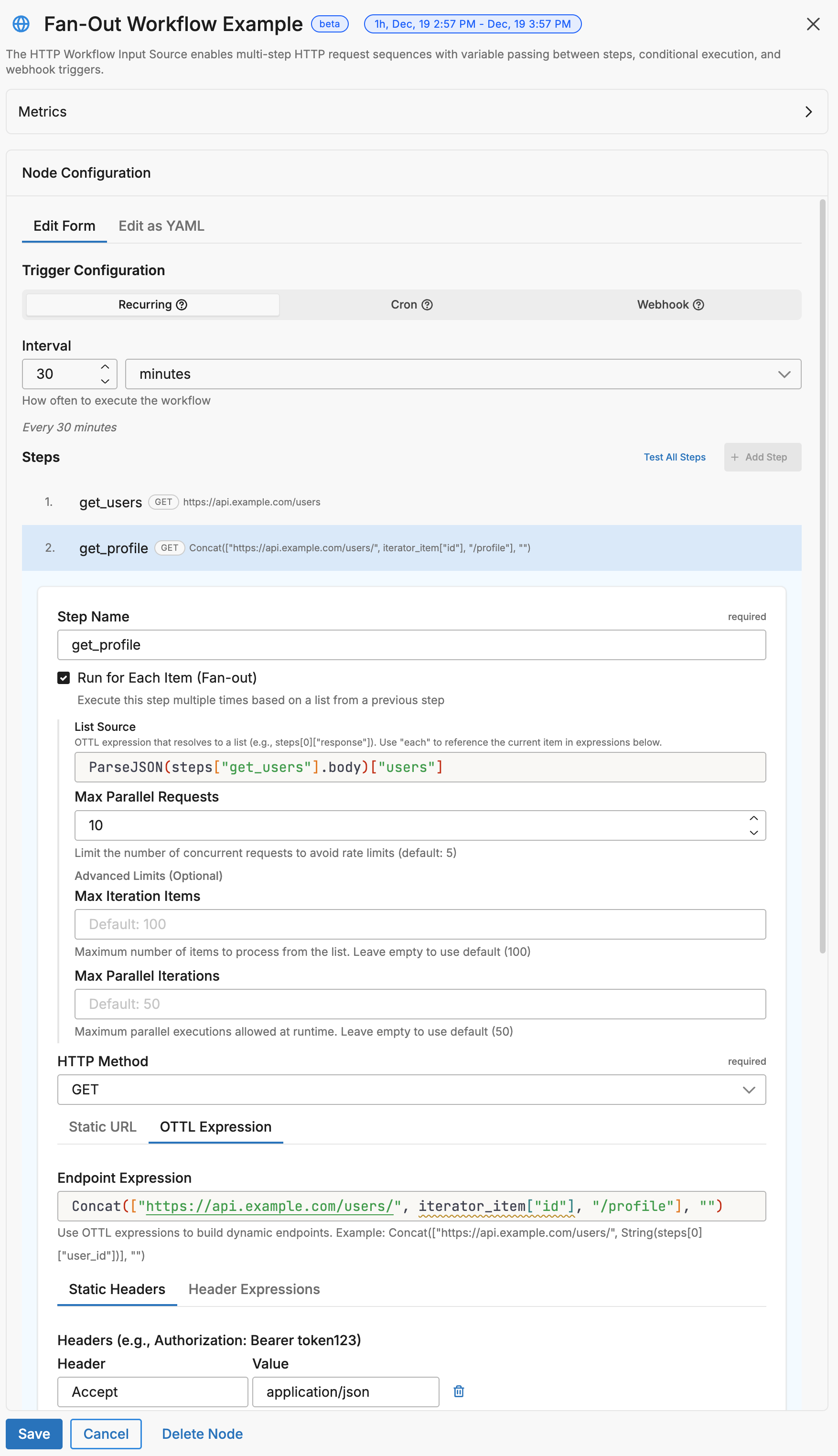Click the help icon next to Cron

[427, 304]
